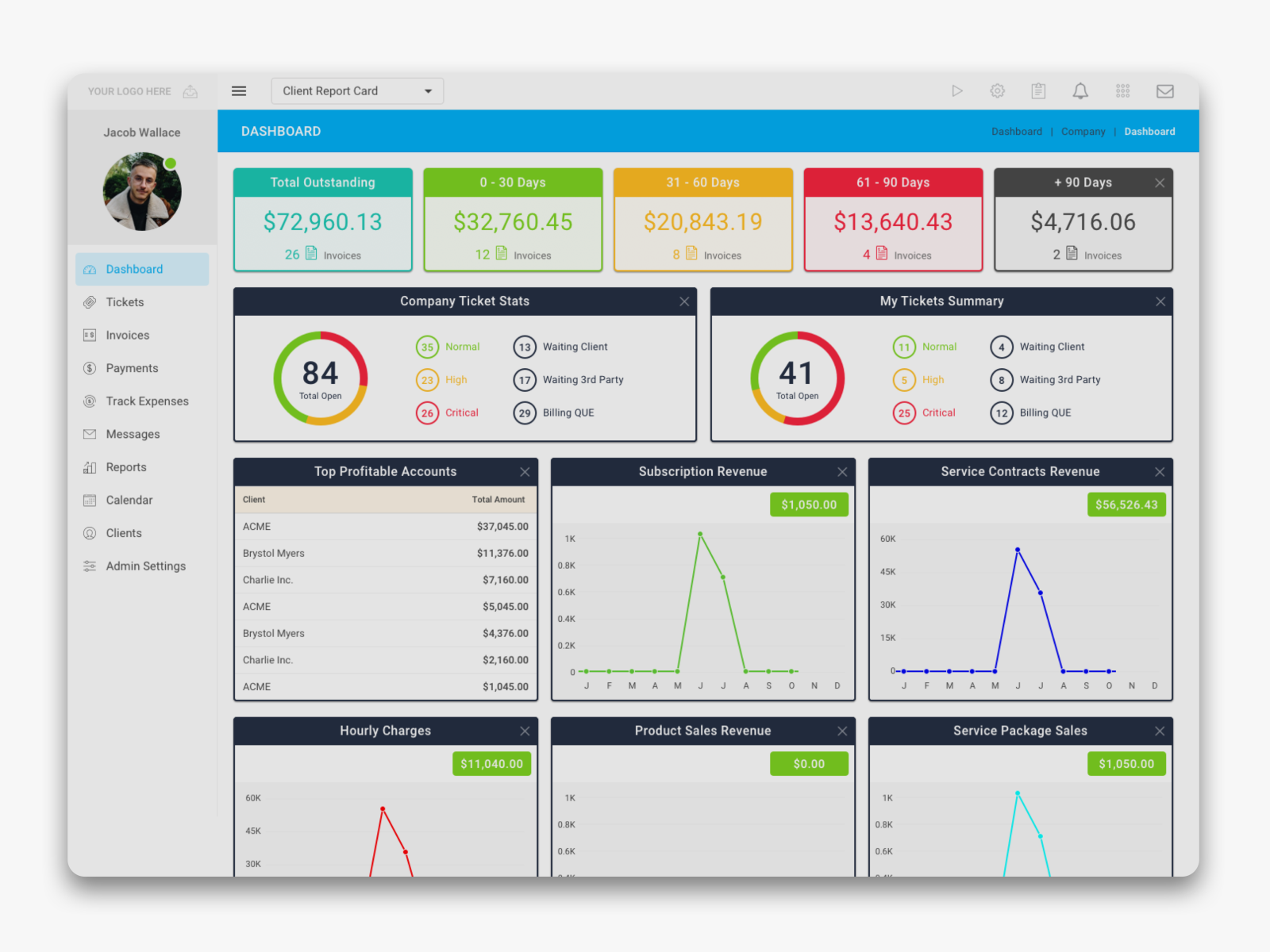Click the clipboard icon in header
Viewport: 1270px width, 952px height.
pos(1038,91)
